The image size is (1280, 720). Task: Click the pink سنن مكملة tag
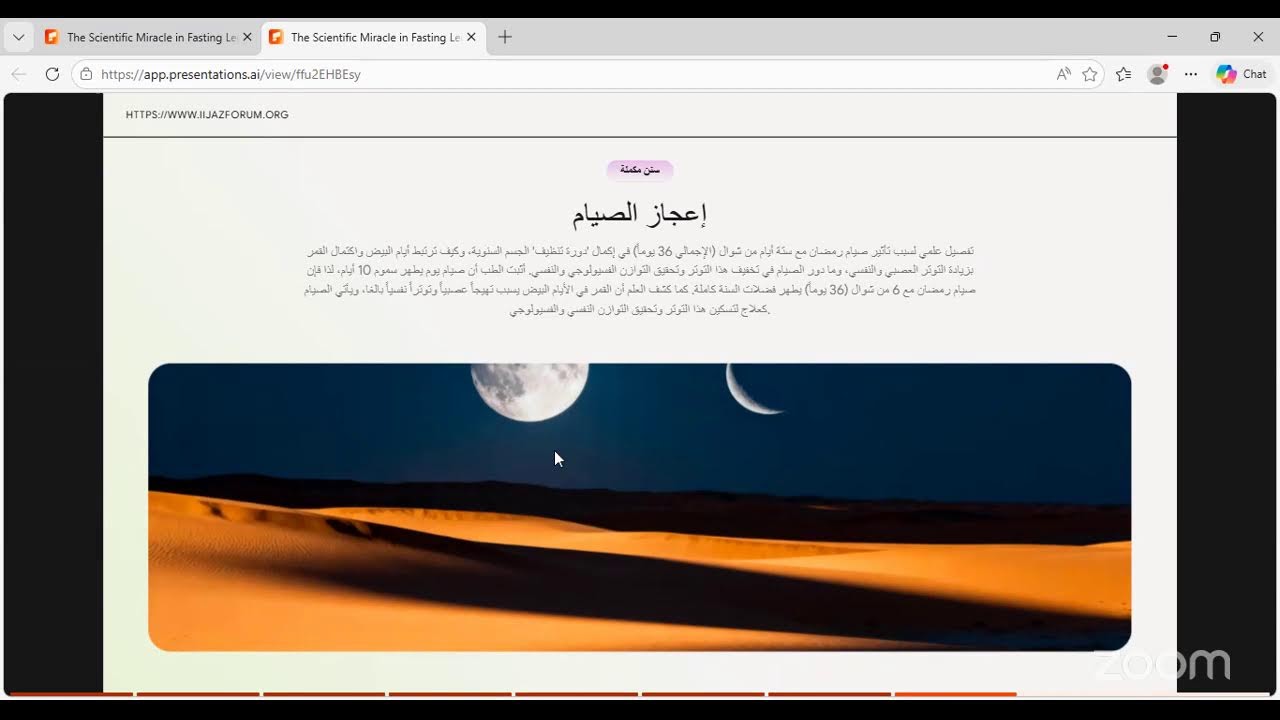tap(640, 170)
